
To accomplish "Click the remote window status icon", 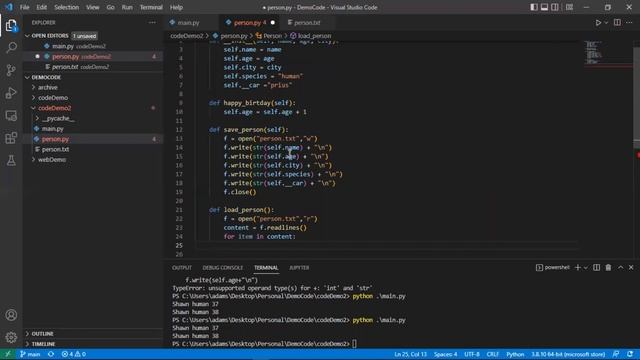I will tap(7, 354).
